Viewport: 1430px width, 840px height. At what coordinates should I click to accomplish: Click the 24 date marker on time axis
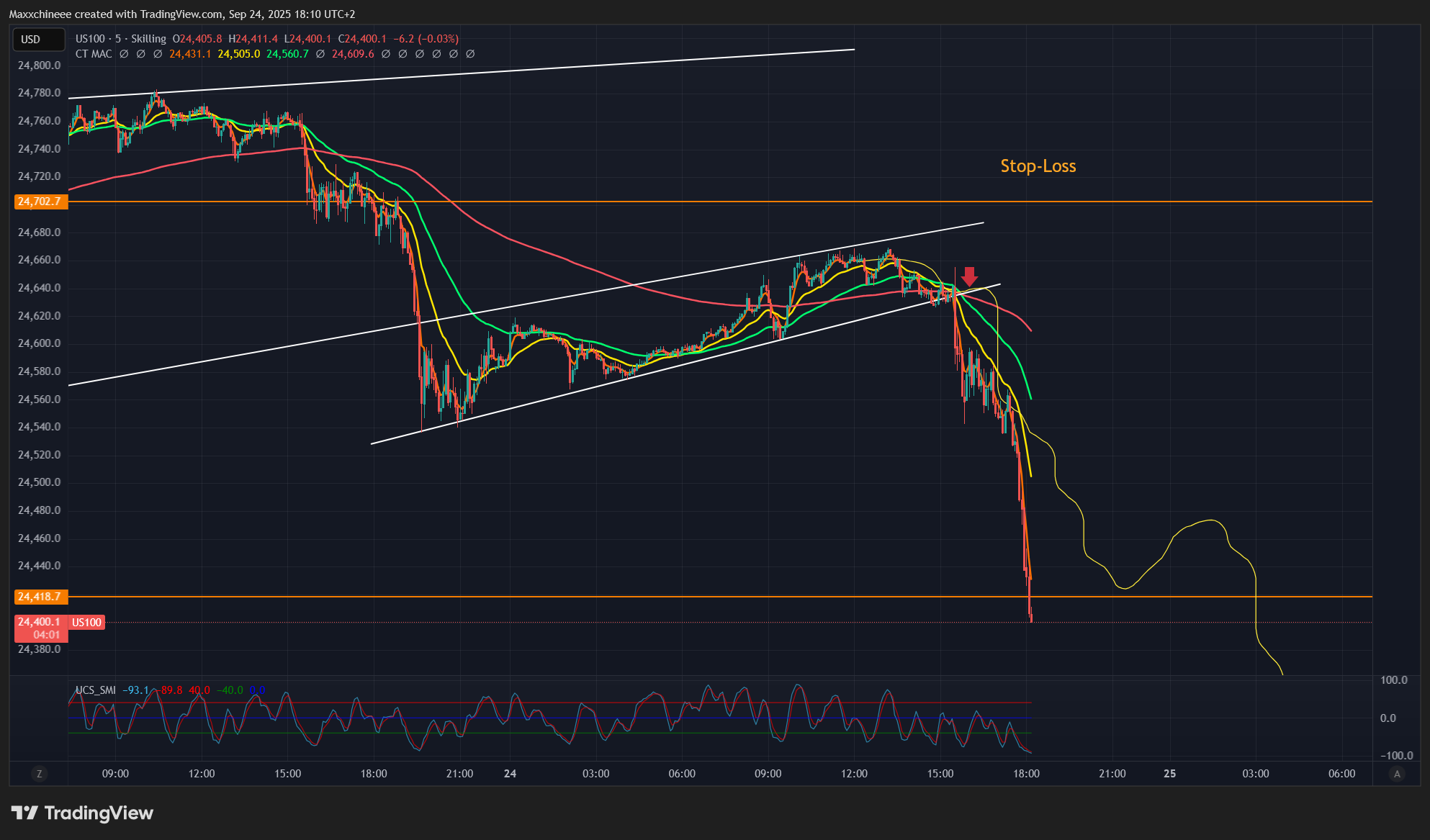point(511,774)
